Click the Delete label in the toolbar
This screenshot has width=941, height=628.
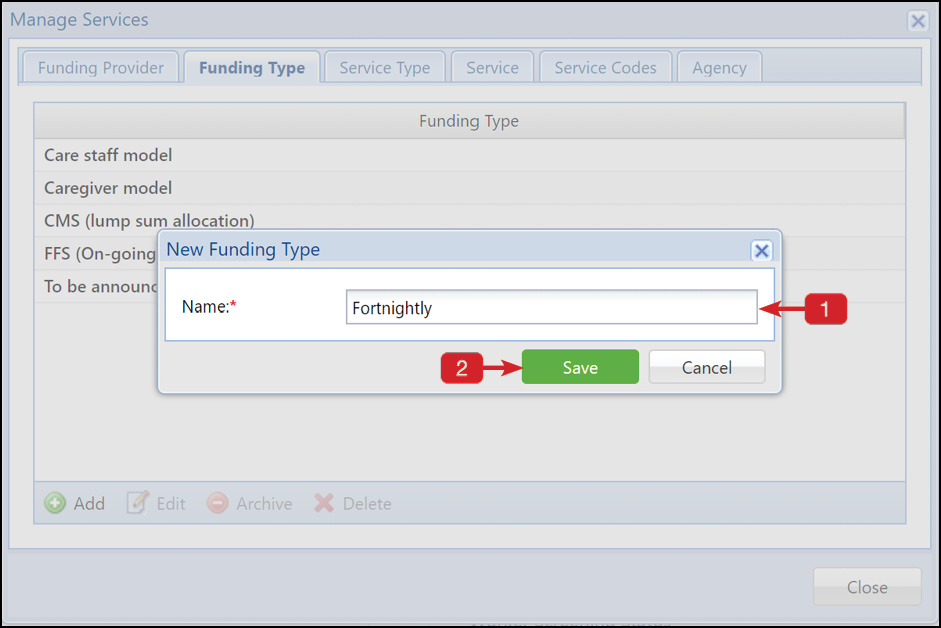point(367,503)
